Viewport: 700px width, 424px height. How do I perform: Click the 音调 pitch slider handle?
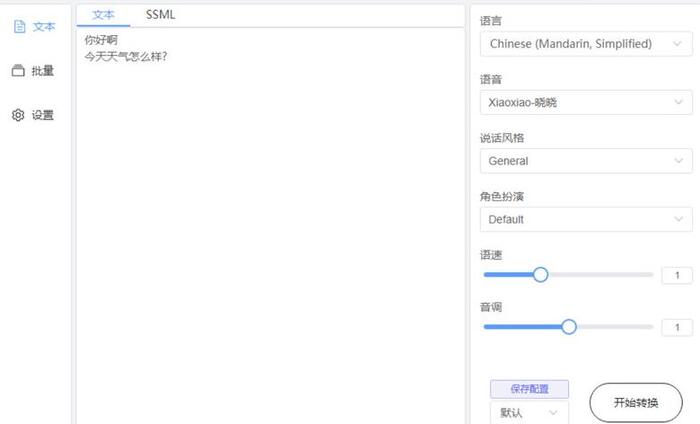pyautogui.click(x=569, y=327)
